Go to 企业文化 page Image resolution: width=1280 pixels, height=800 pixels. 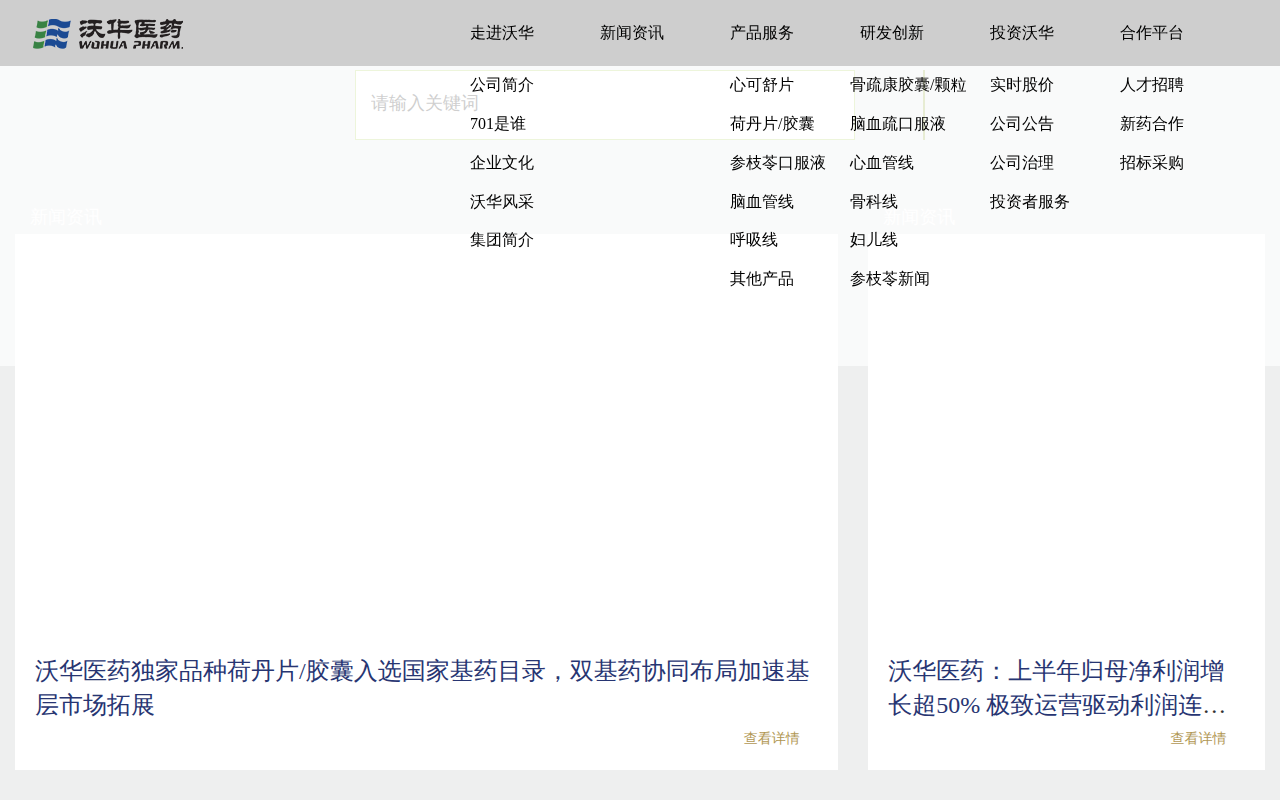pyautogui.click(x=502, y=163)
